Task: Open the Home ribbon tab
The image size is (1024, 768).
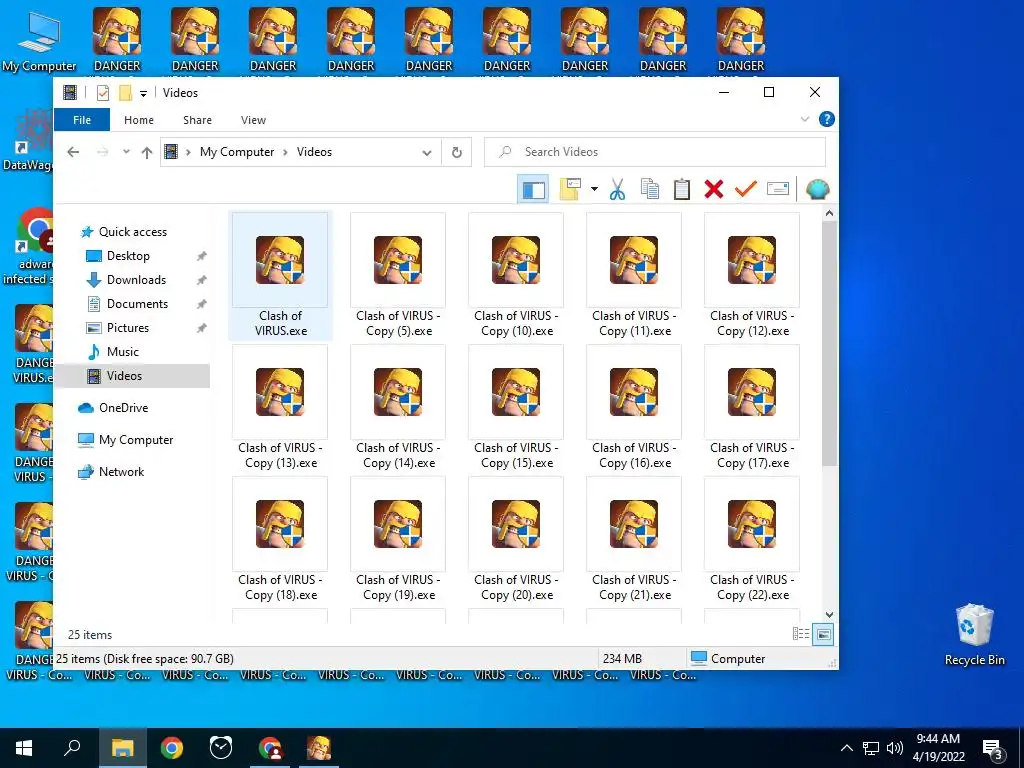Action: click(x=139, y=120)
